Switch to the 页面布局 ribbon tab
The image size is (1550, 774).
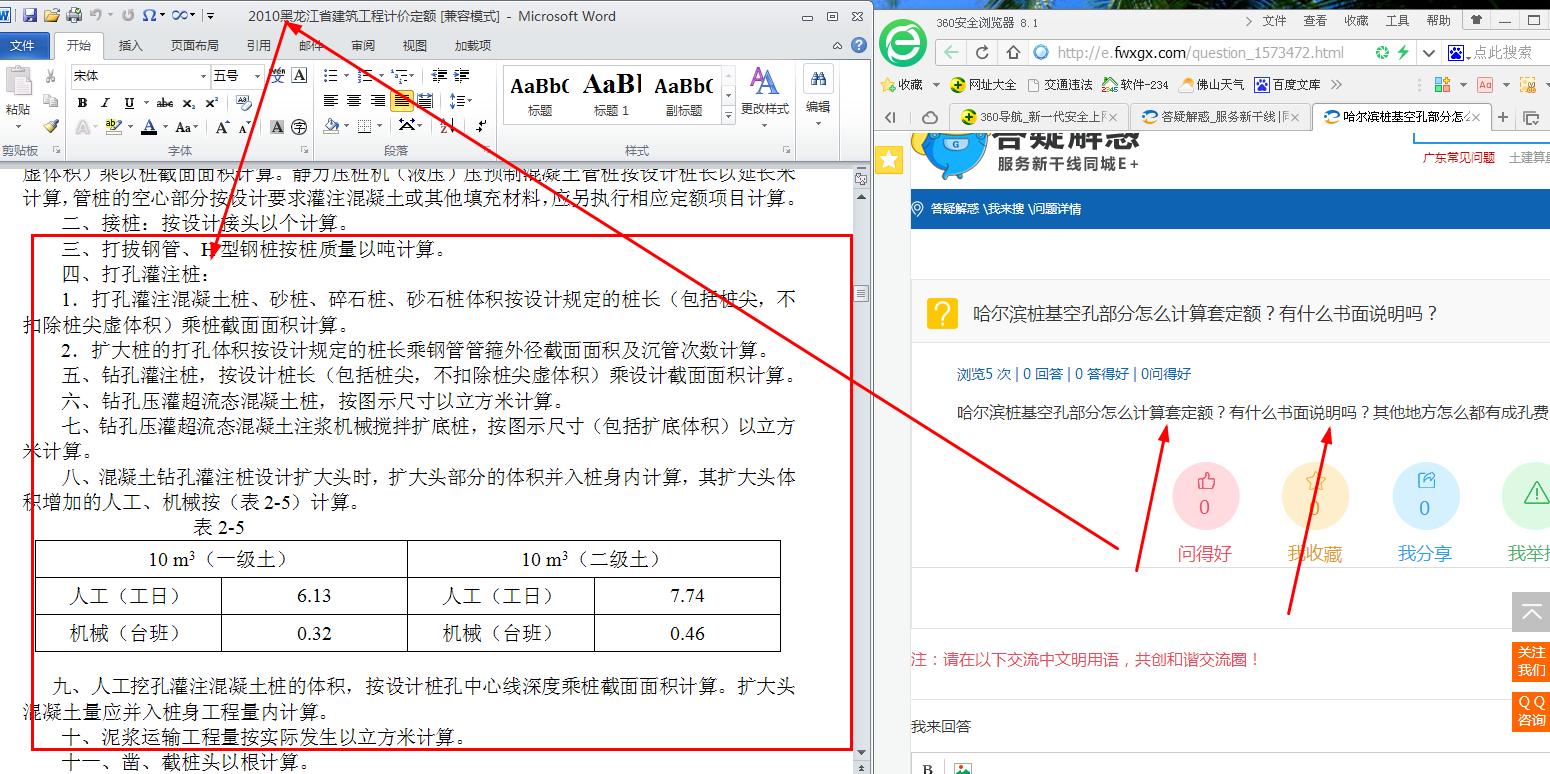[x=194, y=45]
